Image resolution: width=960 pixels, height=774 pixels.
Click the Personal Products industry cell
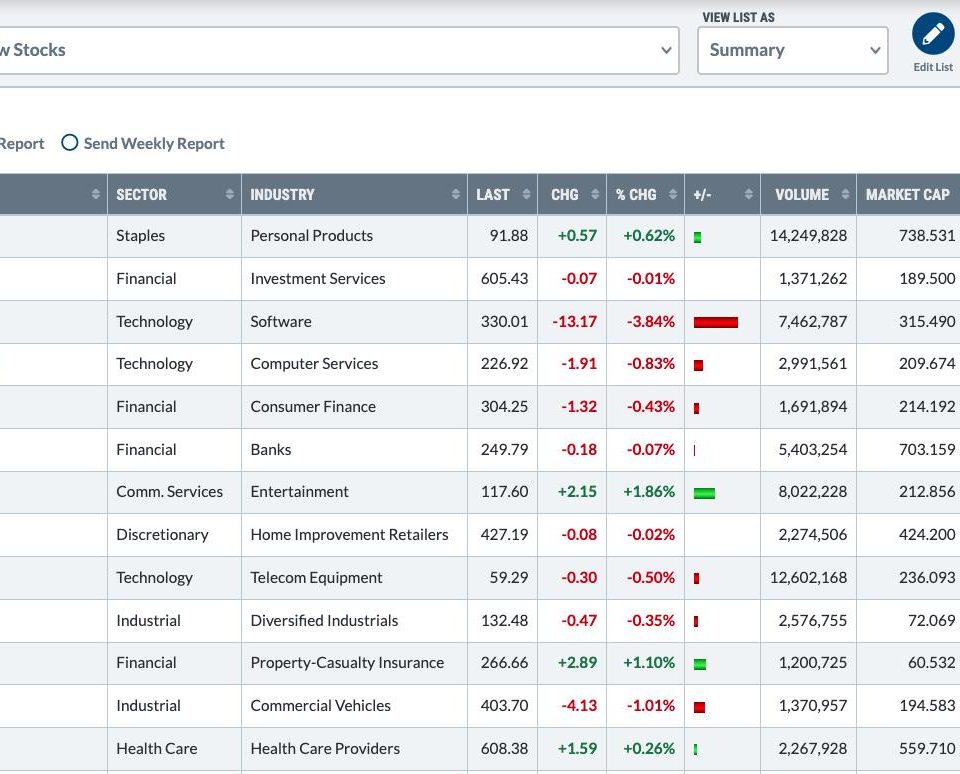pyautogui.click(x=311, y=236)
